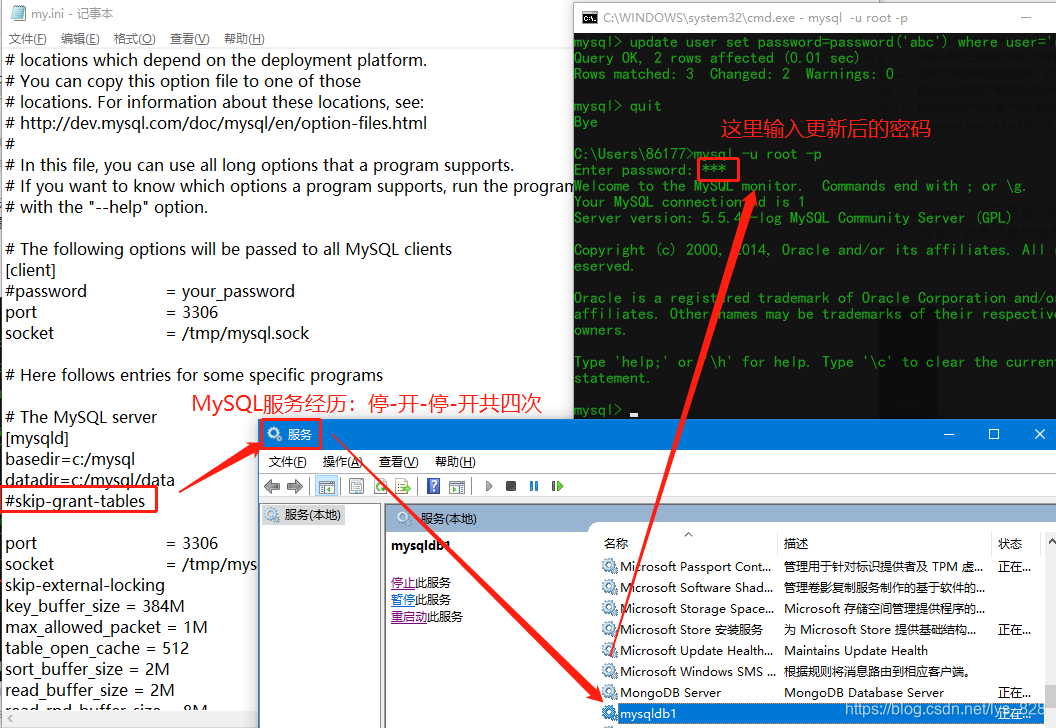
Task: Click gear icon beside Microsoft Passport Cont... service
Action: tap(609, 566)
